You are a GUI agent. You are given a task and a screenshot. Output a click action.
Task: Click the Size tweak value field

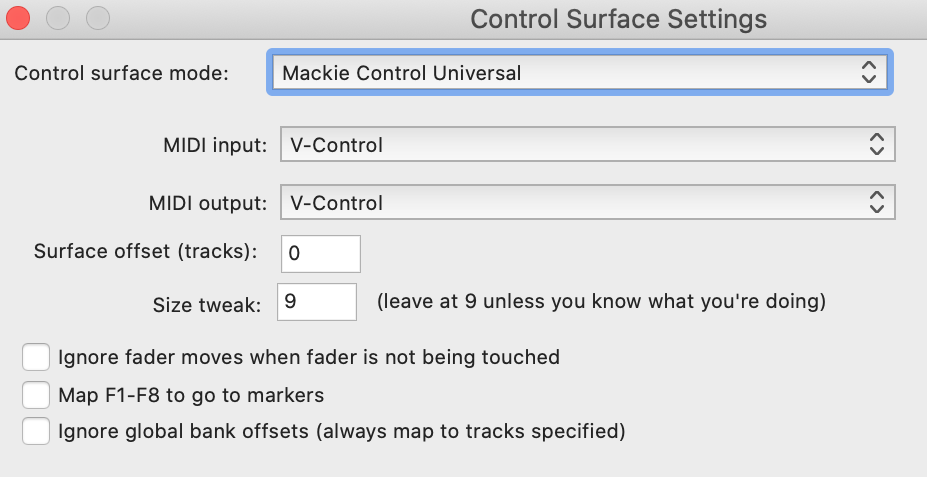tap(317, 301)
